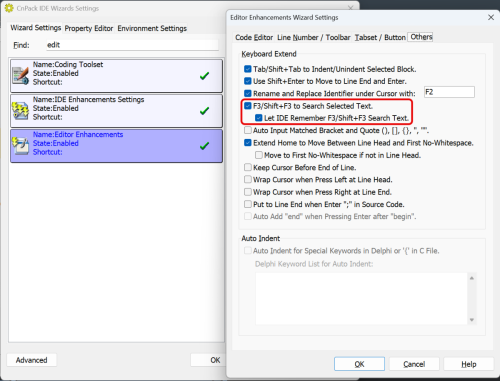Click the keyword list scroll up arrow
500x381 pixels.
(472, 278)
